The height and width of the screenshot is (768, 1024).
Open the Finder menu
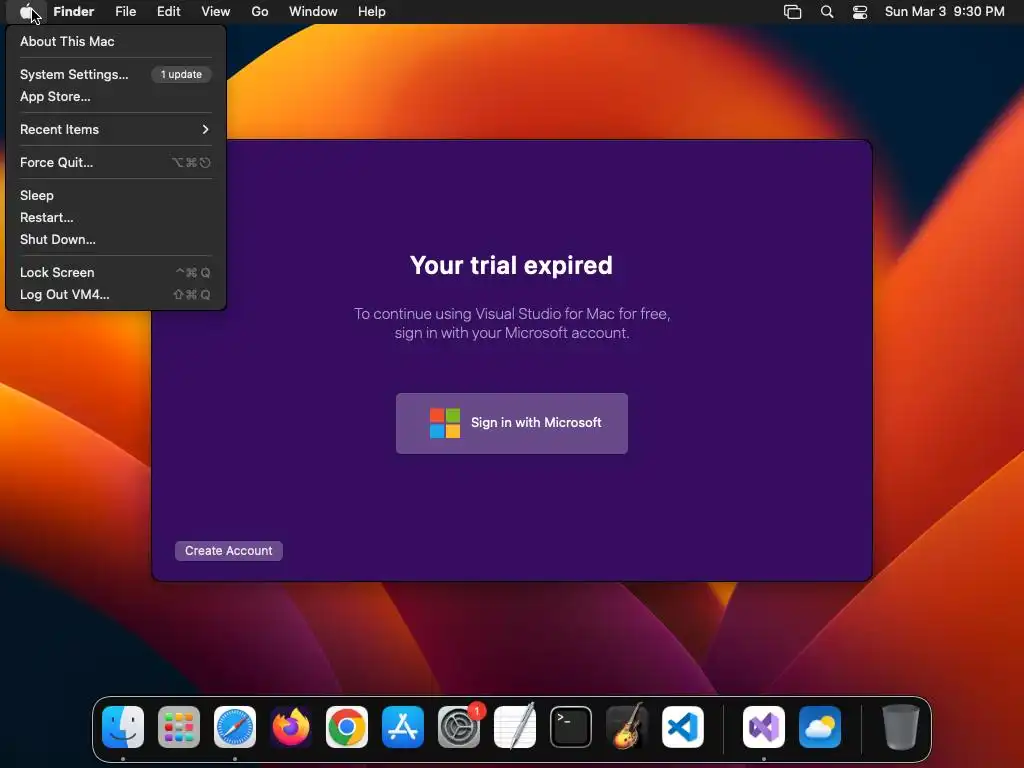[73, 11]
